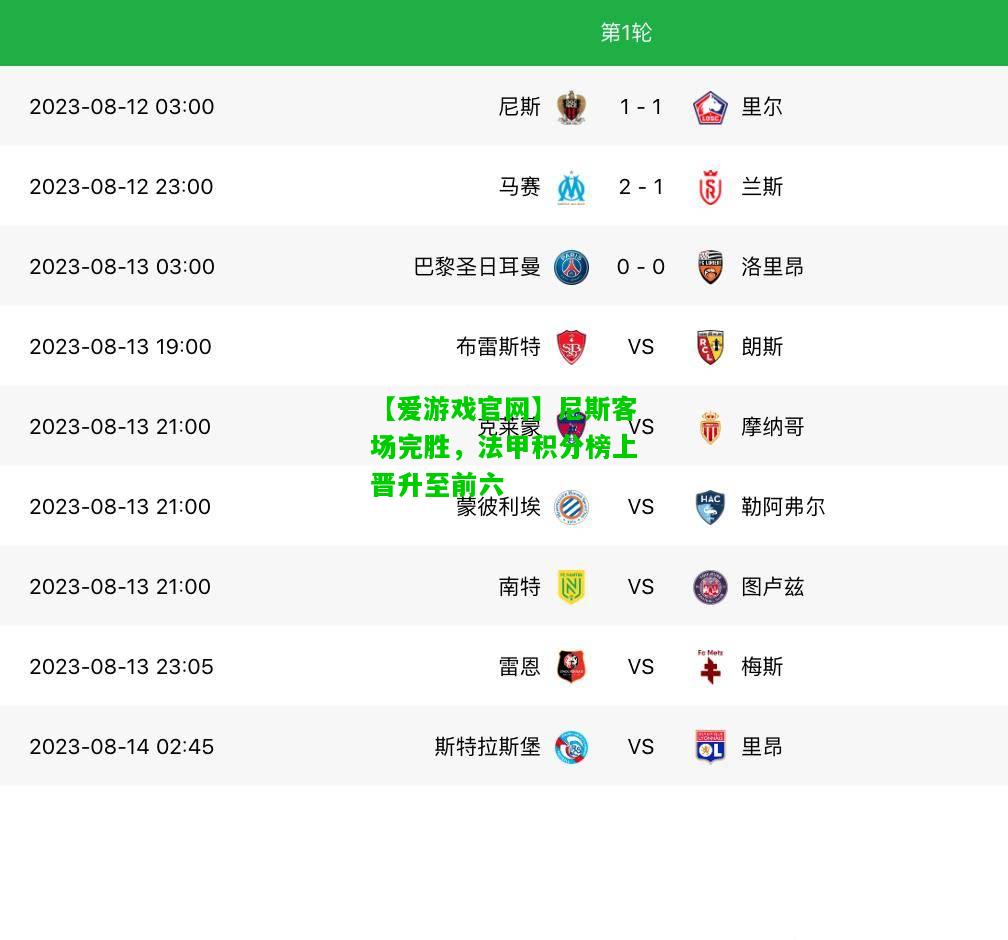Select the Nantes (南特) yellow crest
Viewport: 1008px width, 940px height.
571,587
